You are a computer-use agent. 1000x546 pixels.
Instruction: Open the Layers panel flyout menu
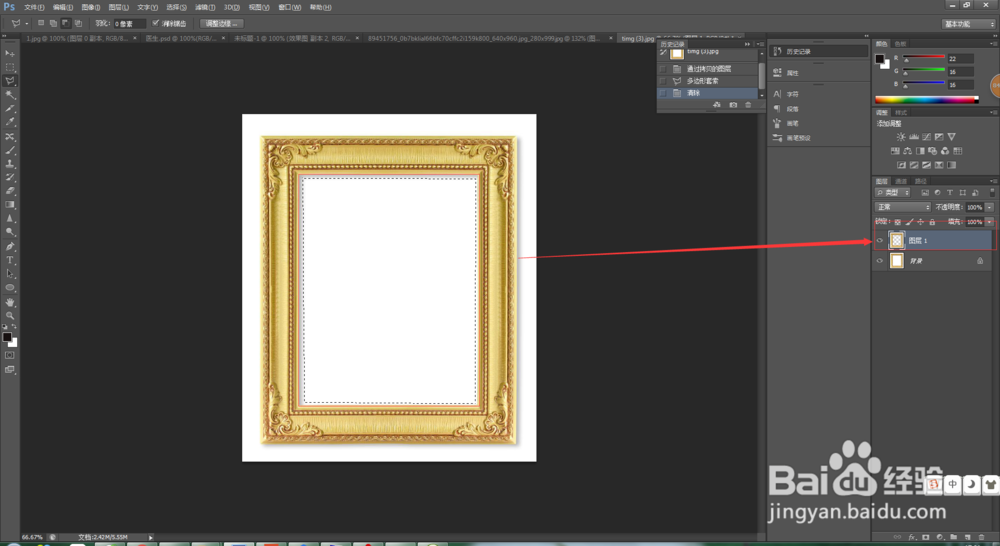pos(993,181)
